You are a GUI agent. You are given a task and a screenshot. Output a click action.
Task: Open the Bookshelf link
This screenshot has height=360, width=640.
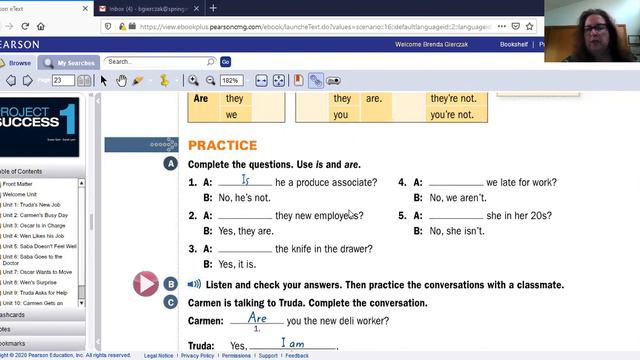pos(513,44)
